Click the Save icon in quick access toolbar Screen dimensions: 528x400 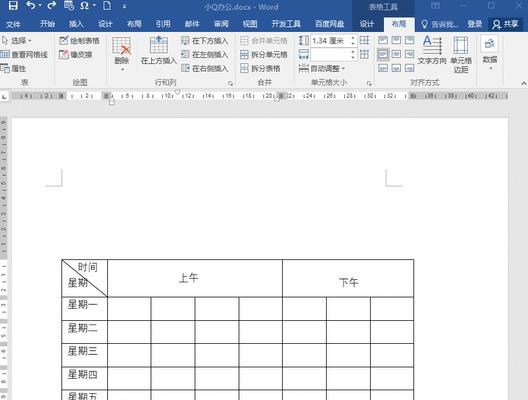coord(13,5)
